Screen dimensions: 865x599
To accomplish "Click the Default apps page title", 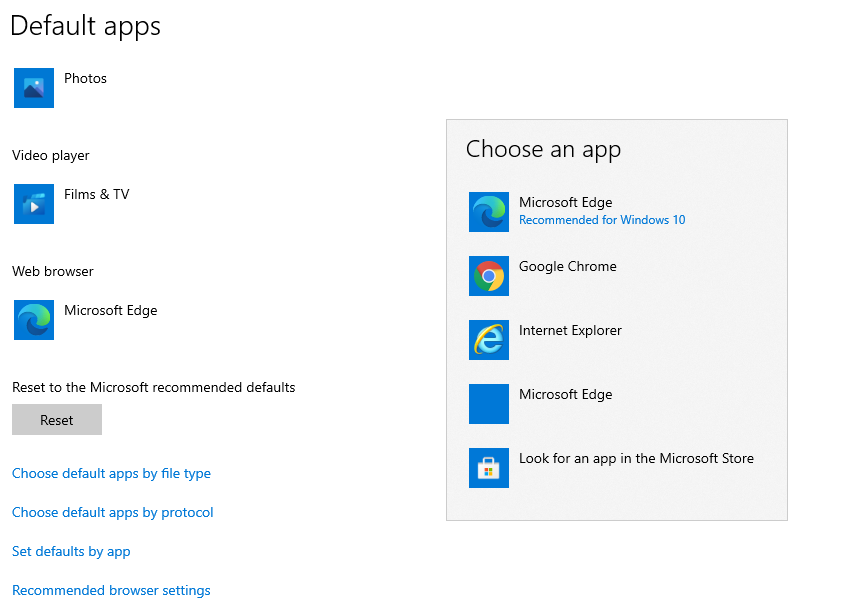I will pyautogui.click(x=86, y=26).
